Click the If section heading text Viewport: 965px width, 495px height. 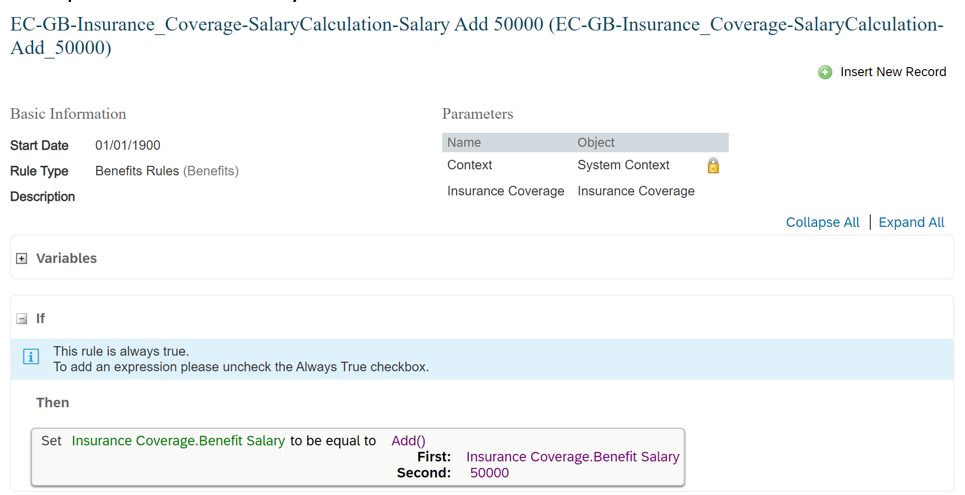pyautogui.click(x=41, y=318)
